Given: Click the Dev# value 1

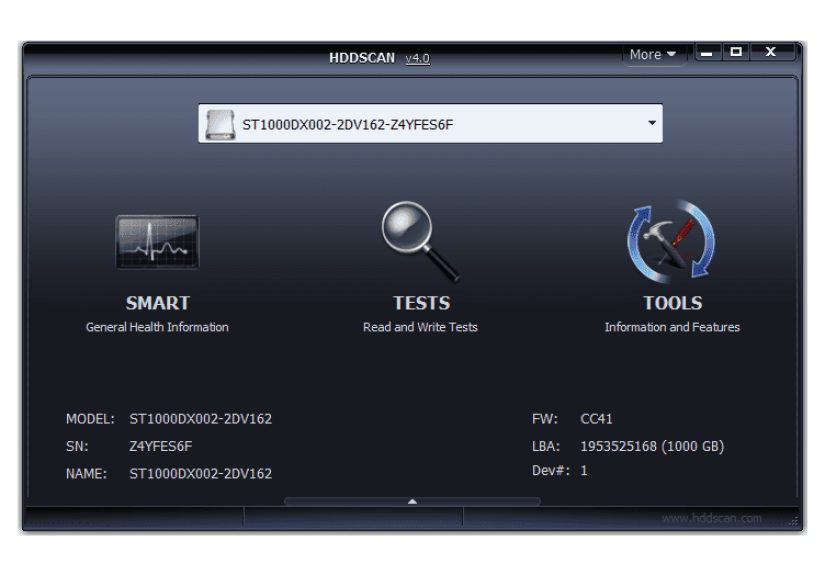Looking at the screenshot, I should click(583, 470).
